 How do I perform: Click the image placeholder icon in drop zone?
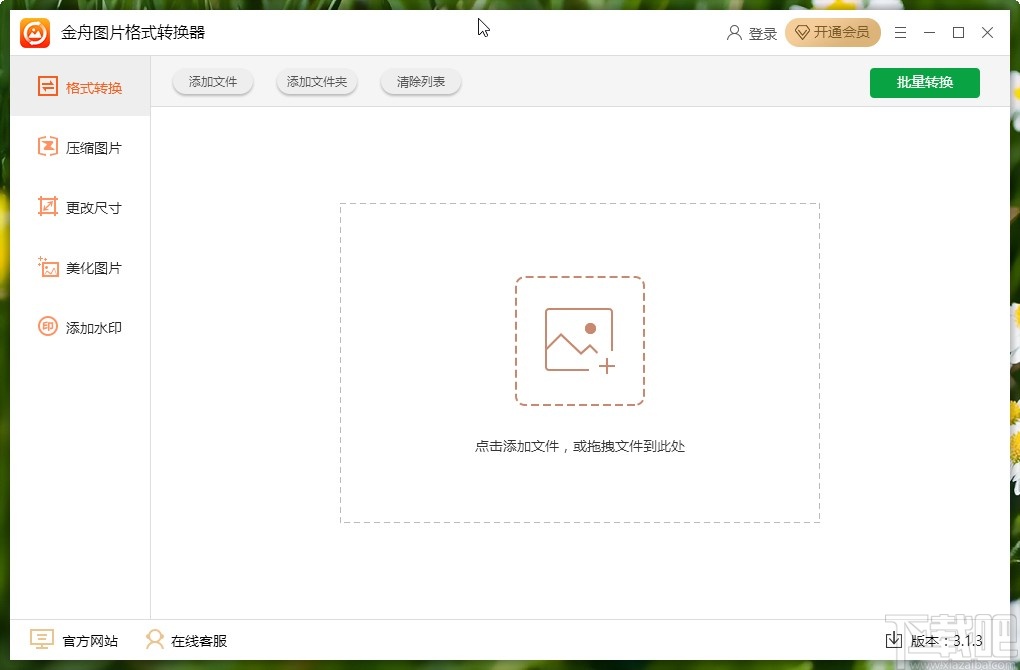coord(580,339)
